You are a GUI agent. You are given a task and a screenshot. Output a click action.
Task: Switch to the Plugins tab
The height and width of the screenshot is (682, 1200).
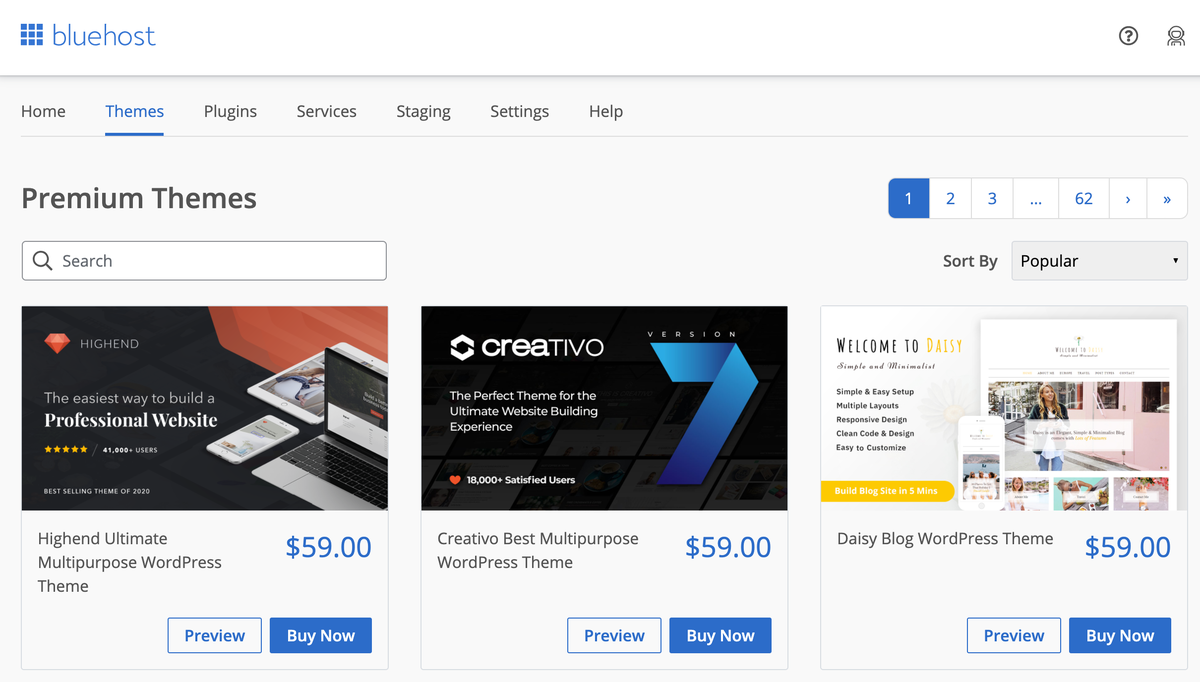(x=230, y=111)
